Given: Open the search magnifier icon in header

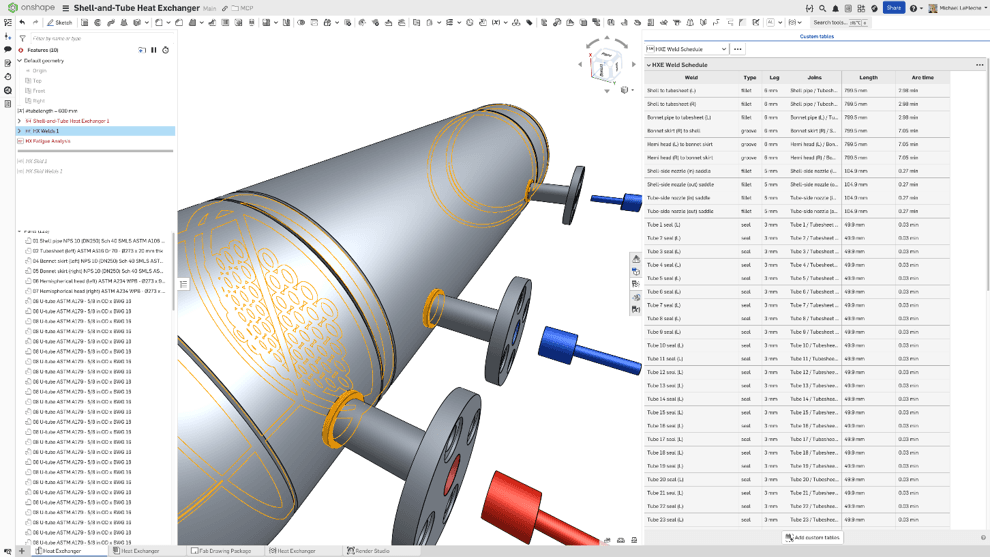Looking at the screenshot, I should (822, 8).
